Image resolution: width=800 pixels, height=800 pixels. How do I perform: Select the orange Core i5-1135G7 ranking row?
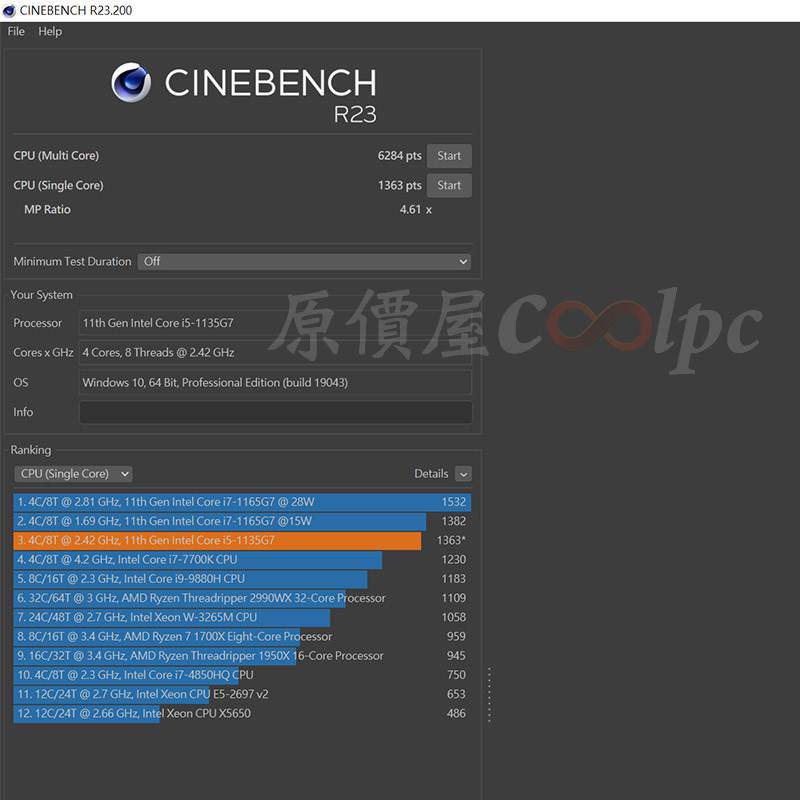pyautogui.click(x=242, y=541)
